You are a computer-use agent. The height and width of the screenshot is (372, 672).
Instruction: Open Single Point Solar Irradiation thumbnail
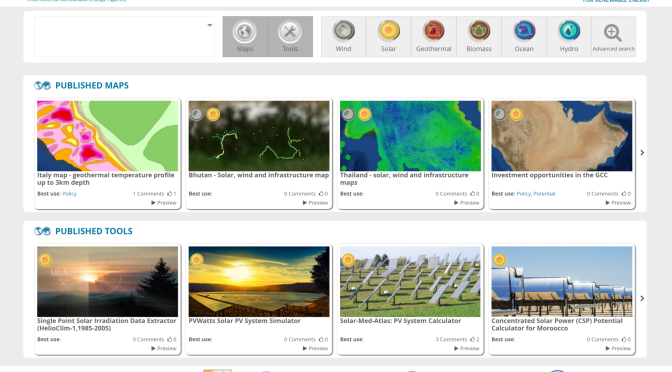(x=108, y=282)
